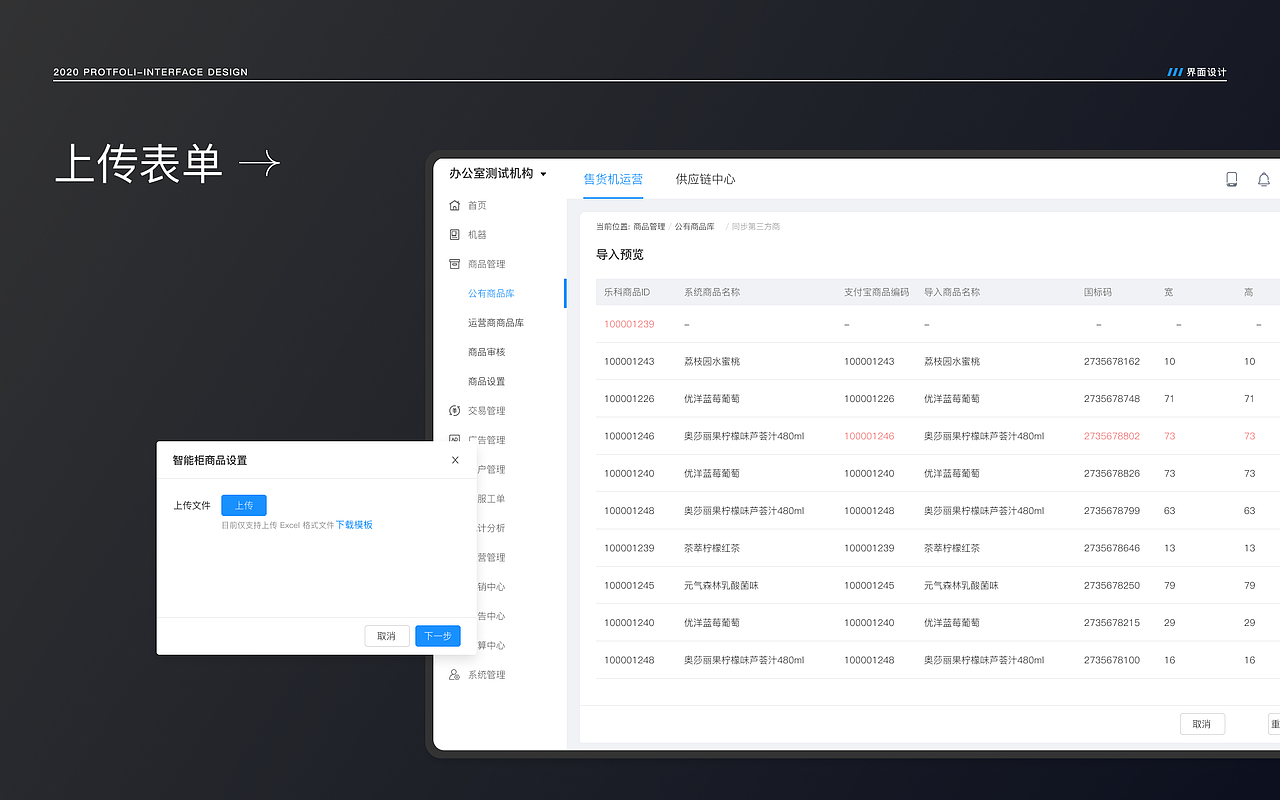Viewport: 1280px width, 800px height.
Task: Click the user-gear icon beside 系统管理
Action: click(455, 675)
